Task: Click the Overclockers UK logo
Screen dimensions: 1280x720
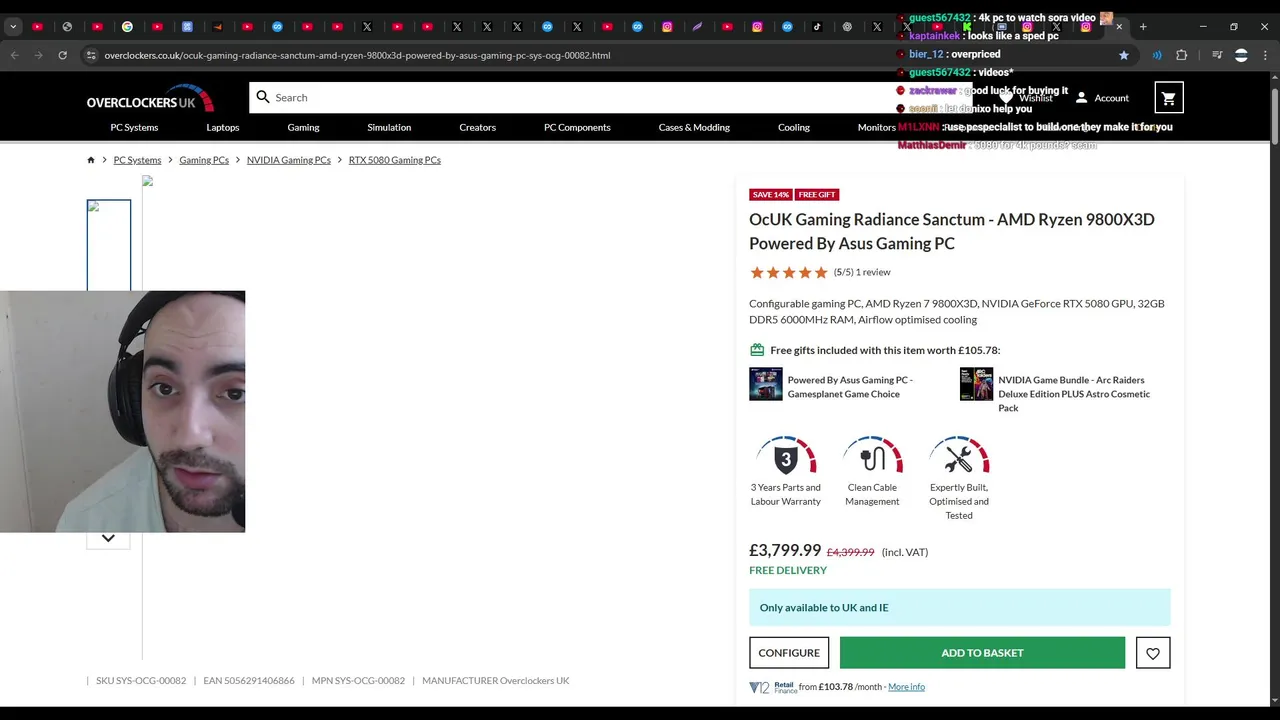Action: pyautogui.click(x=150, y=99)
